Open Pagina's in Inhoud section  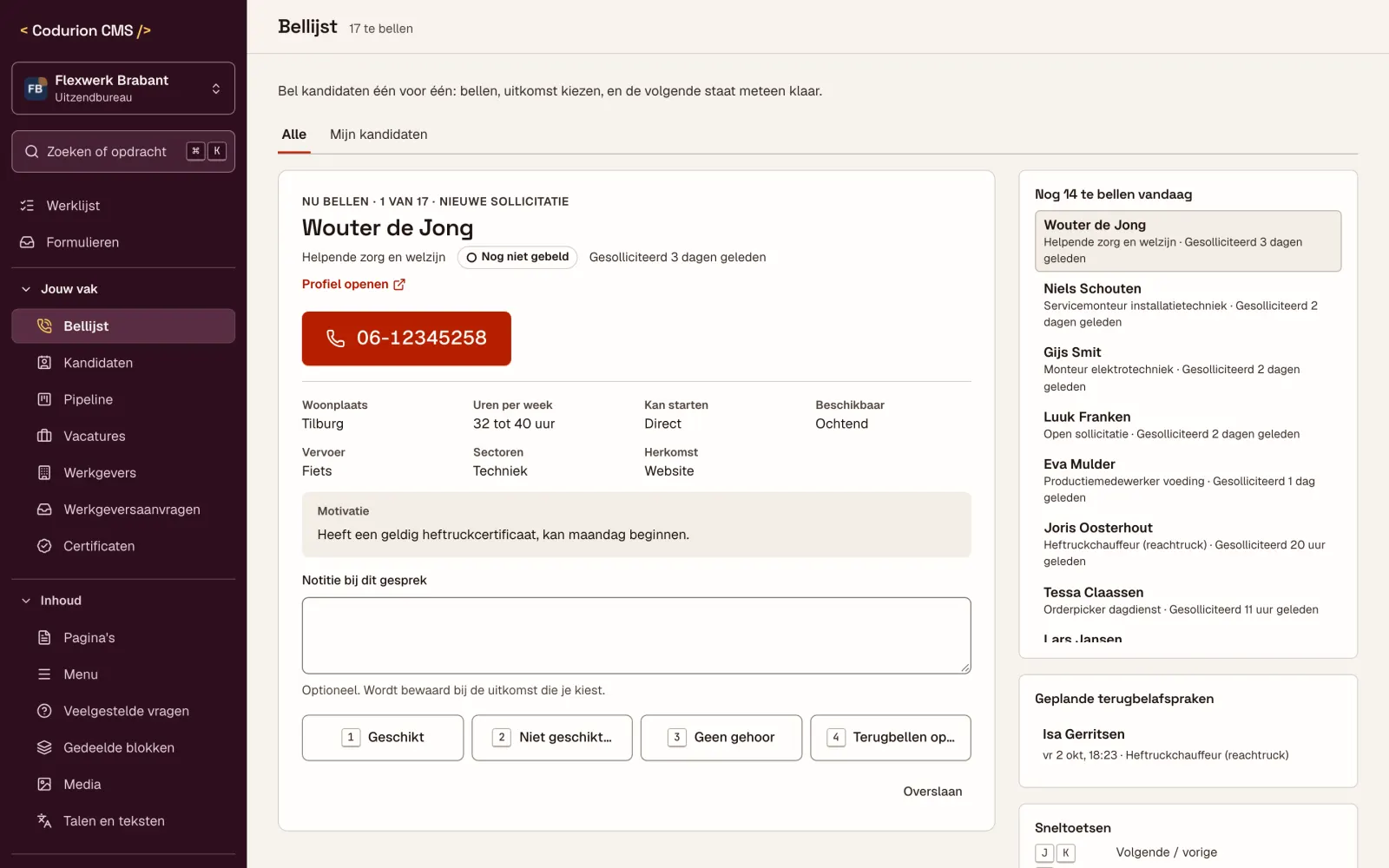(x=123, y=638)
